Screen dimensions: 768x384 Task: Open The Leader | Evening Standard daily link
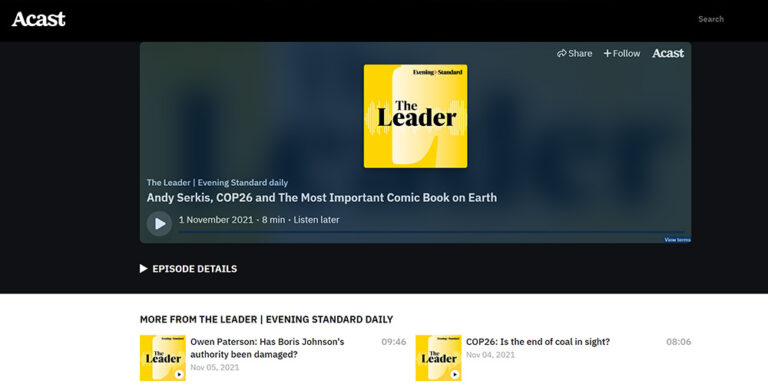coord(217,183)
